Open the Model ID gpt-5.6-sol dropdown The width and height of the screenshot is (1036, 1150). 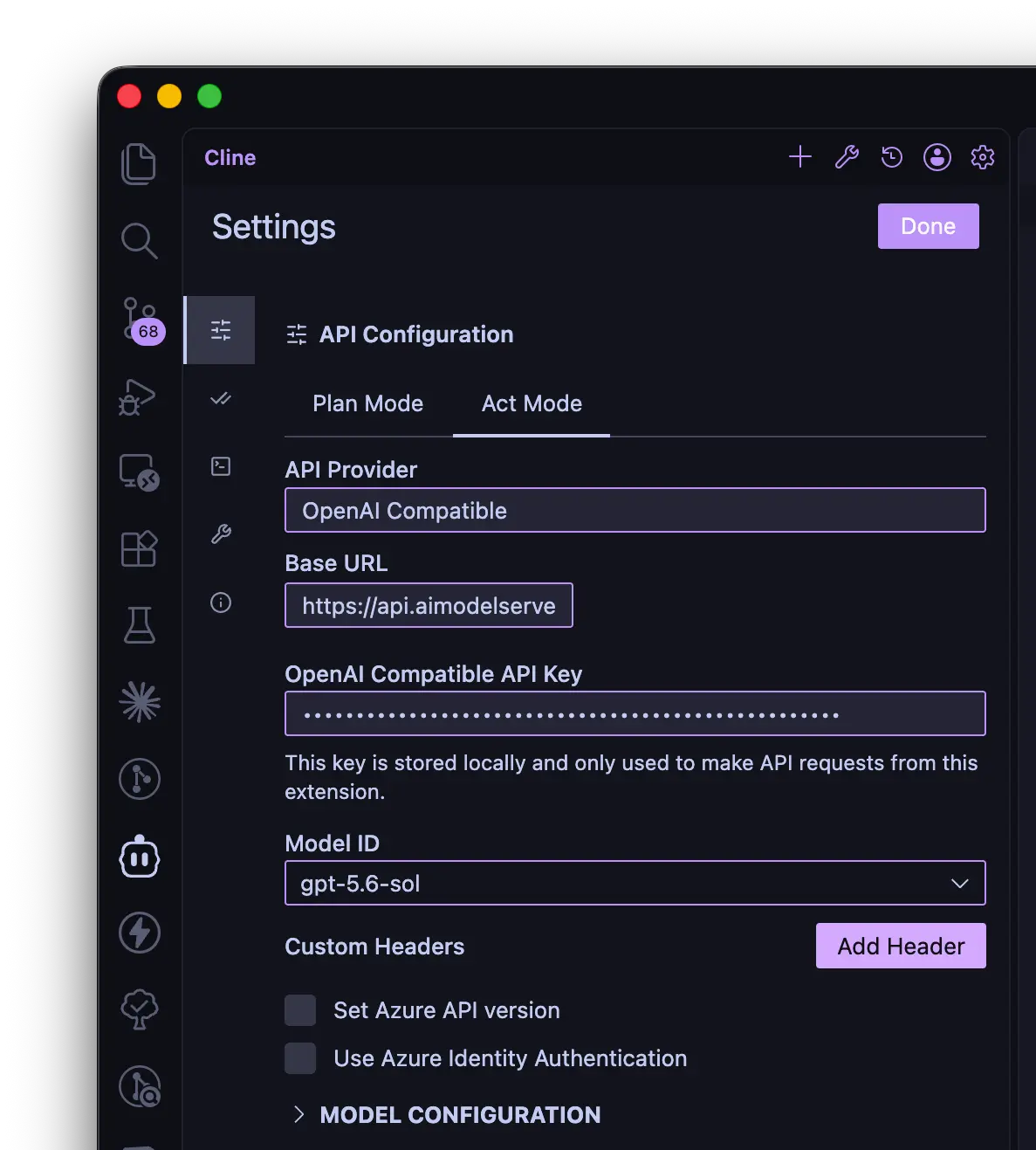click(635, 883)
